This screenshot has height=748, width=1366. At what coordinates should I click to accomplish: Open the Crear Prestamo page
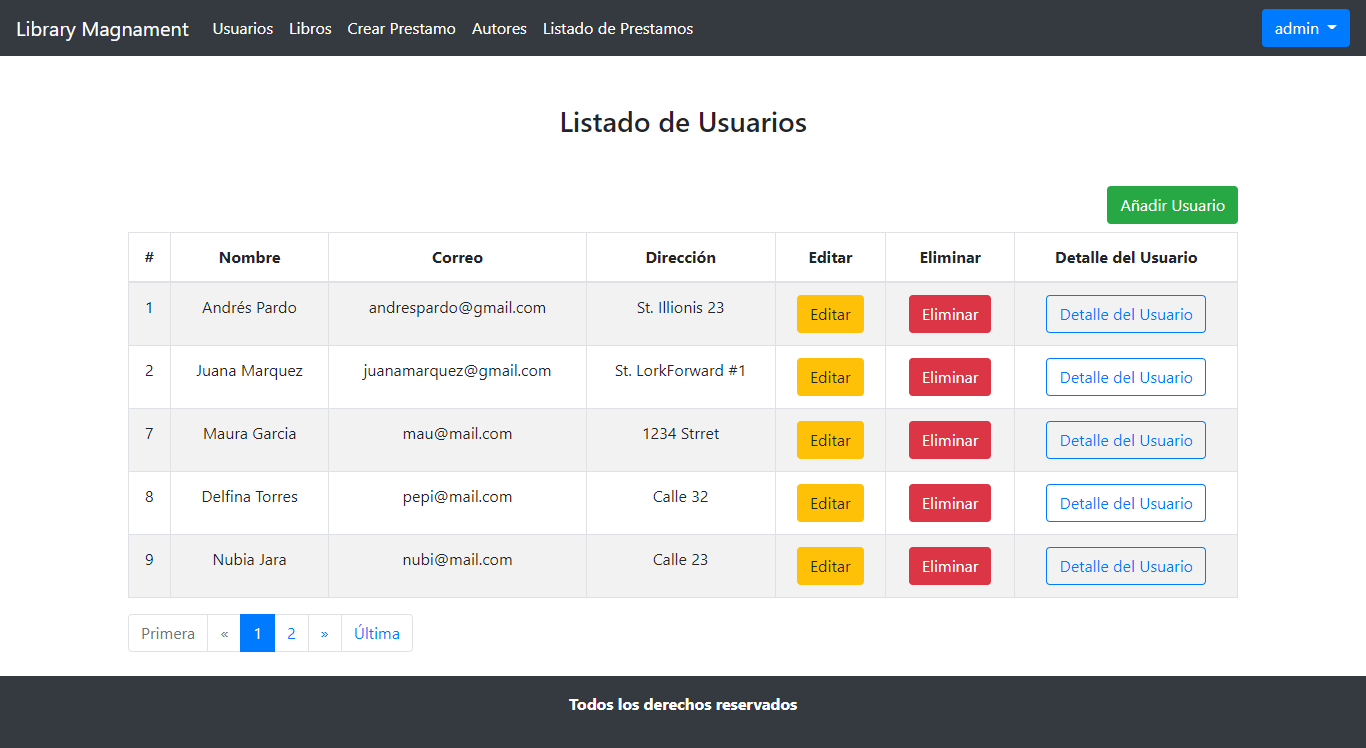point(401,29)
